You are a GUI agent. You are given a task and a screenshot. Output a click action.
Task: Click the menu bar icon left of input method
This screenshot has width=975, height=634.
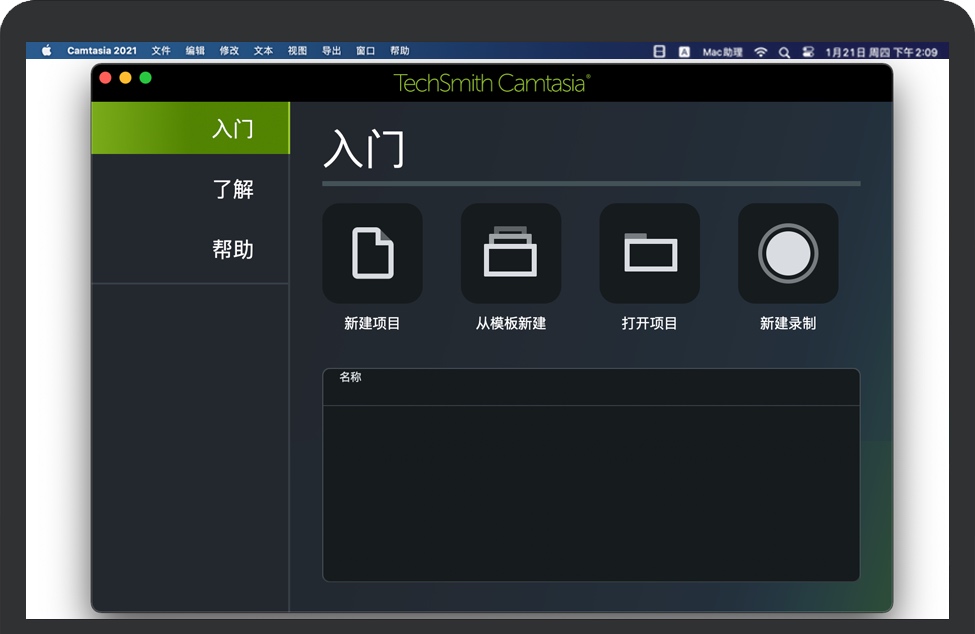660,52
